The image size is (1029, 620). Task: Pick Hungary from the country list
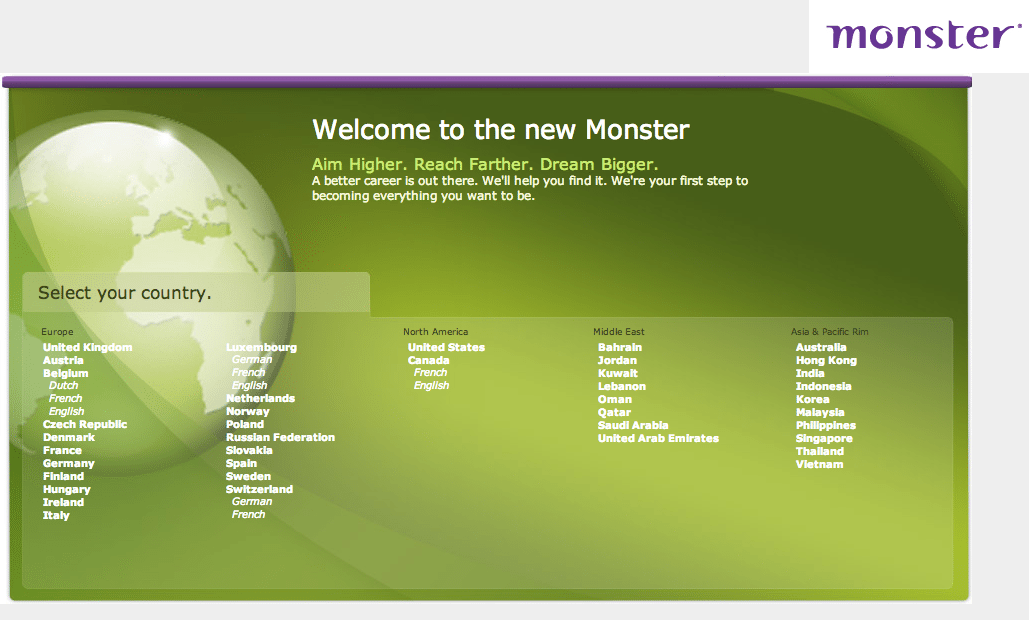pyautogui.click(x=67, y=489)
